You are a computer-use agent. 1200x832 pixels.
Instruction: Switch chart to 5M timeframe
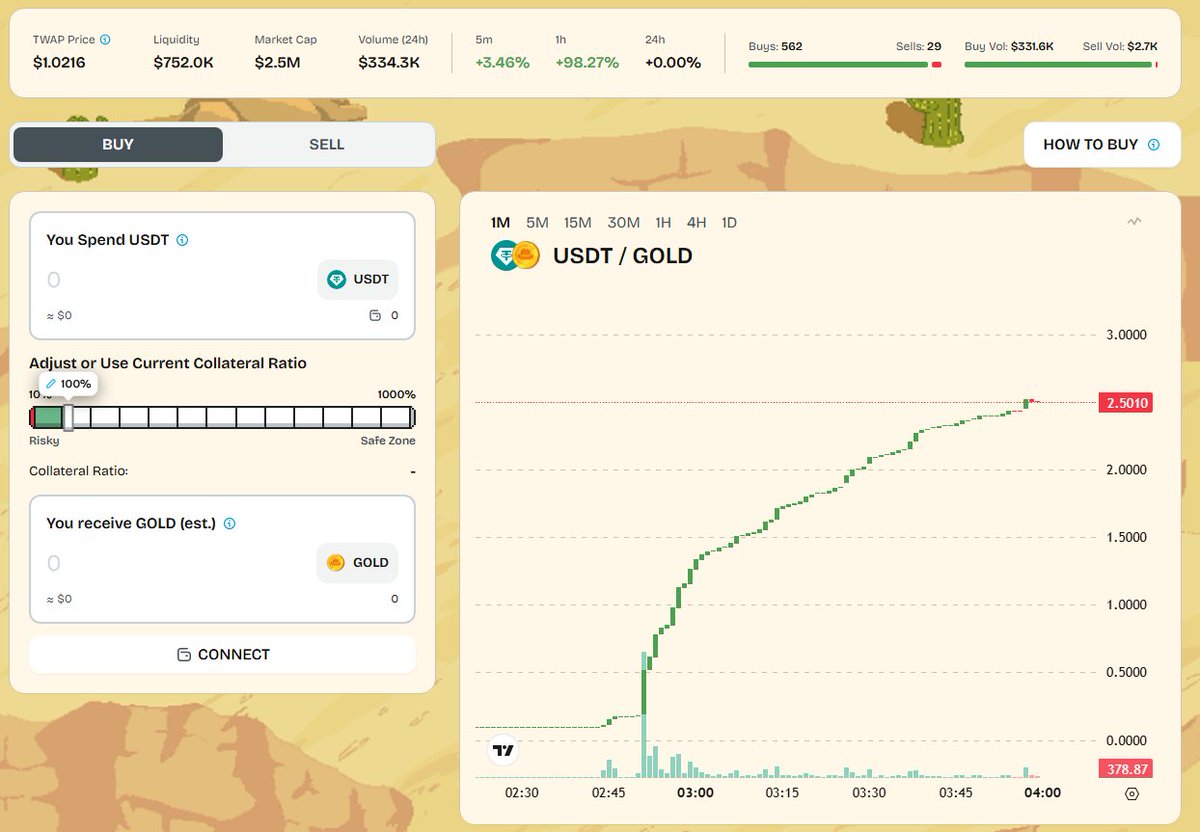tap(537, 222)
